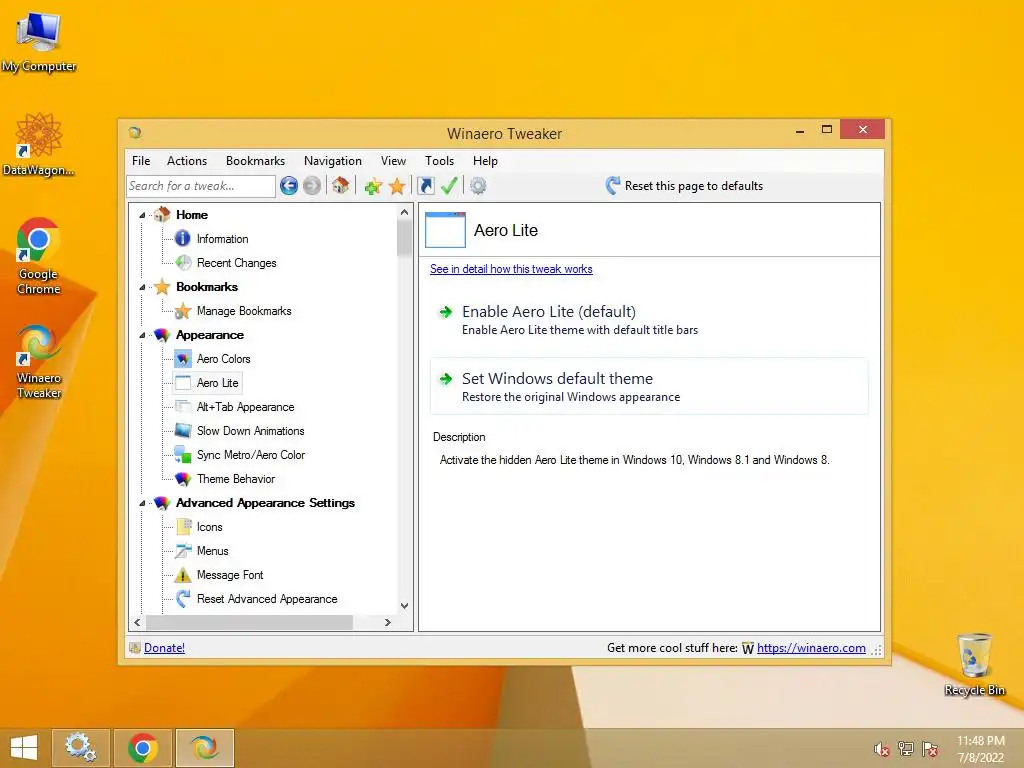
Task: Open the Tools menu
Action: pyautogui.click(x=440, y=161)
